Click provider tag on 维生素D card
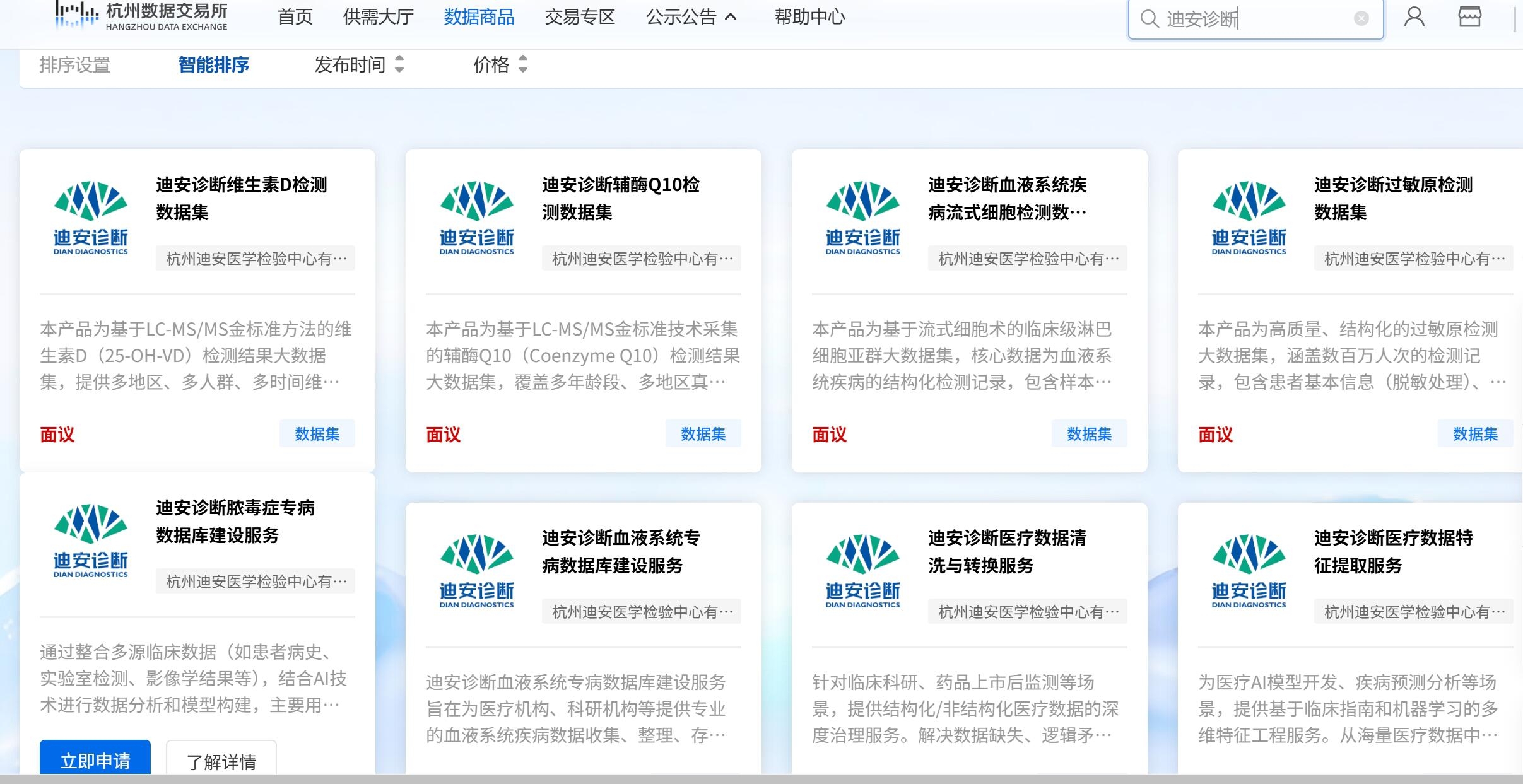The height and width of the screenshot is (784, 1523). 256,258
